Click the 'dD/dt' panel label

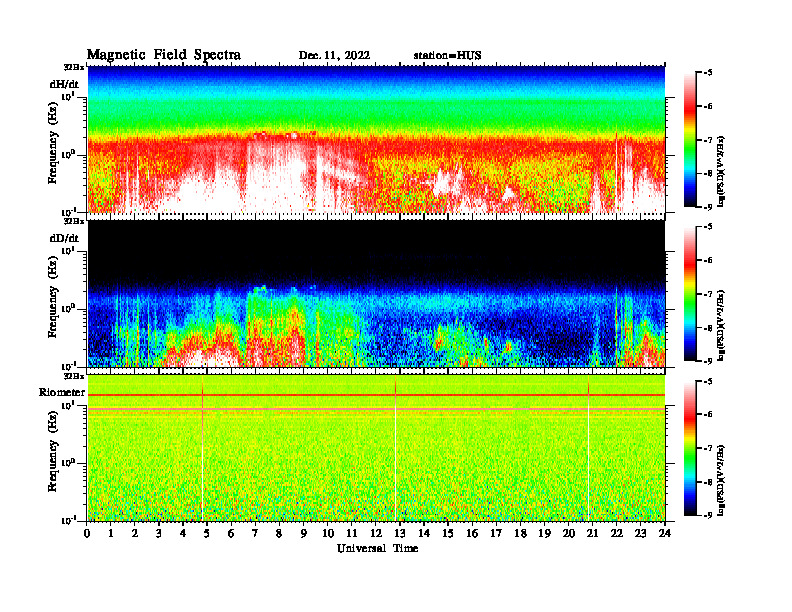(x=64, y=238)
